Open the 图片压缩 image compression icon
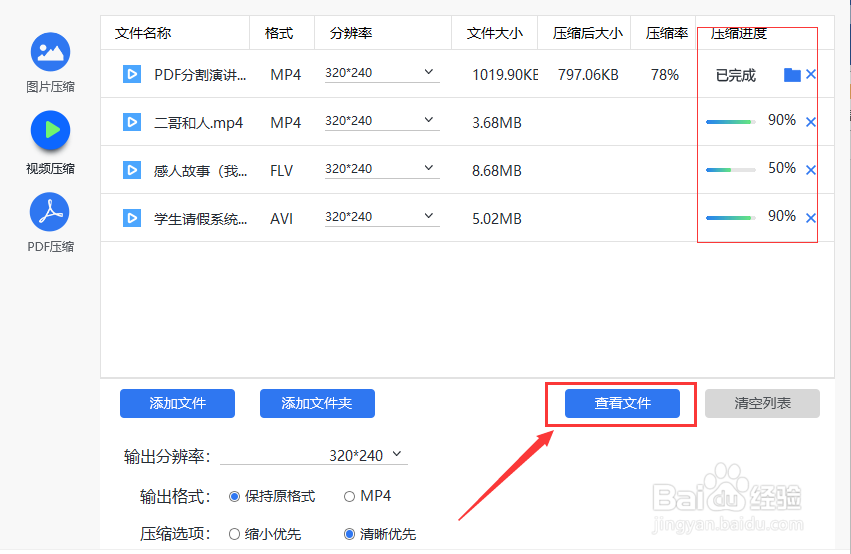Screen dimensions: 851x554 [x=50, y=52]
